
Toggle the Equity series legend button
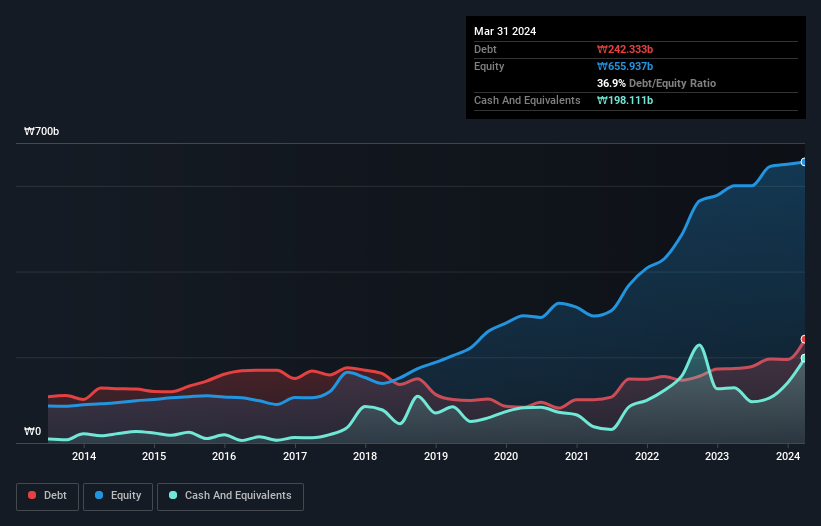click(118, 496)
